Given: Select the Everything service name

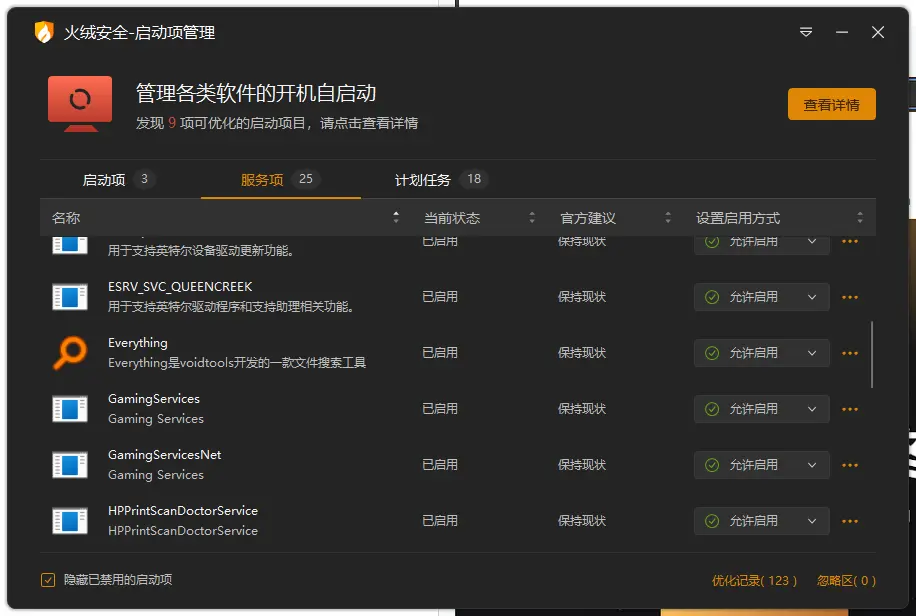Looking at the screenshot, I should tap(138, 343).
